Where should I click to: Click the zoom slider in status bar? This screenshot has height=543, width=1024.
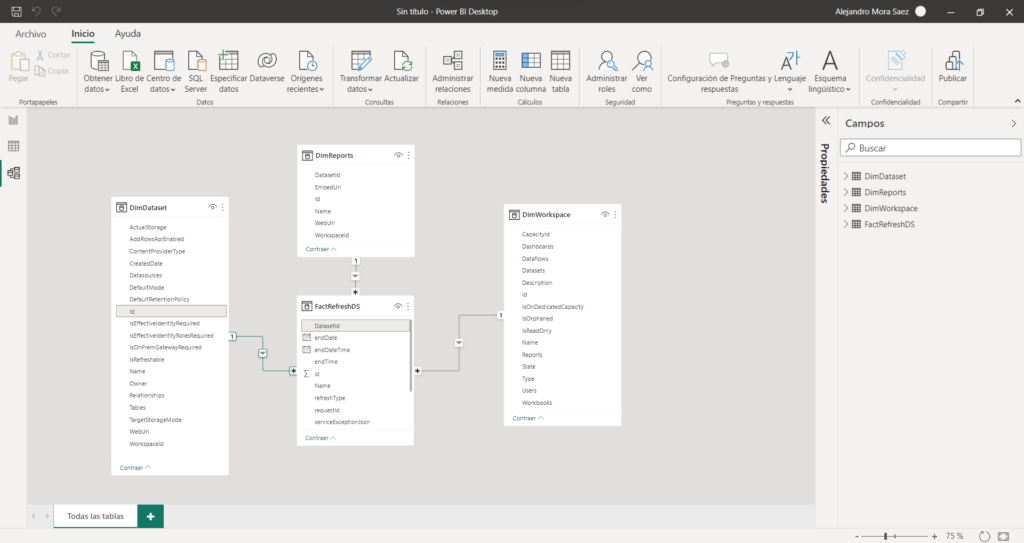[886, 536]
